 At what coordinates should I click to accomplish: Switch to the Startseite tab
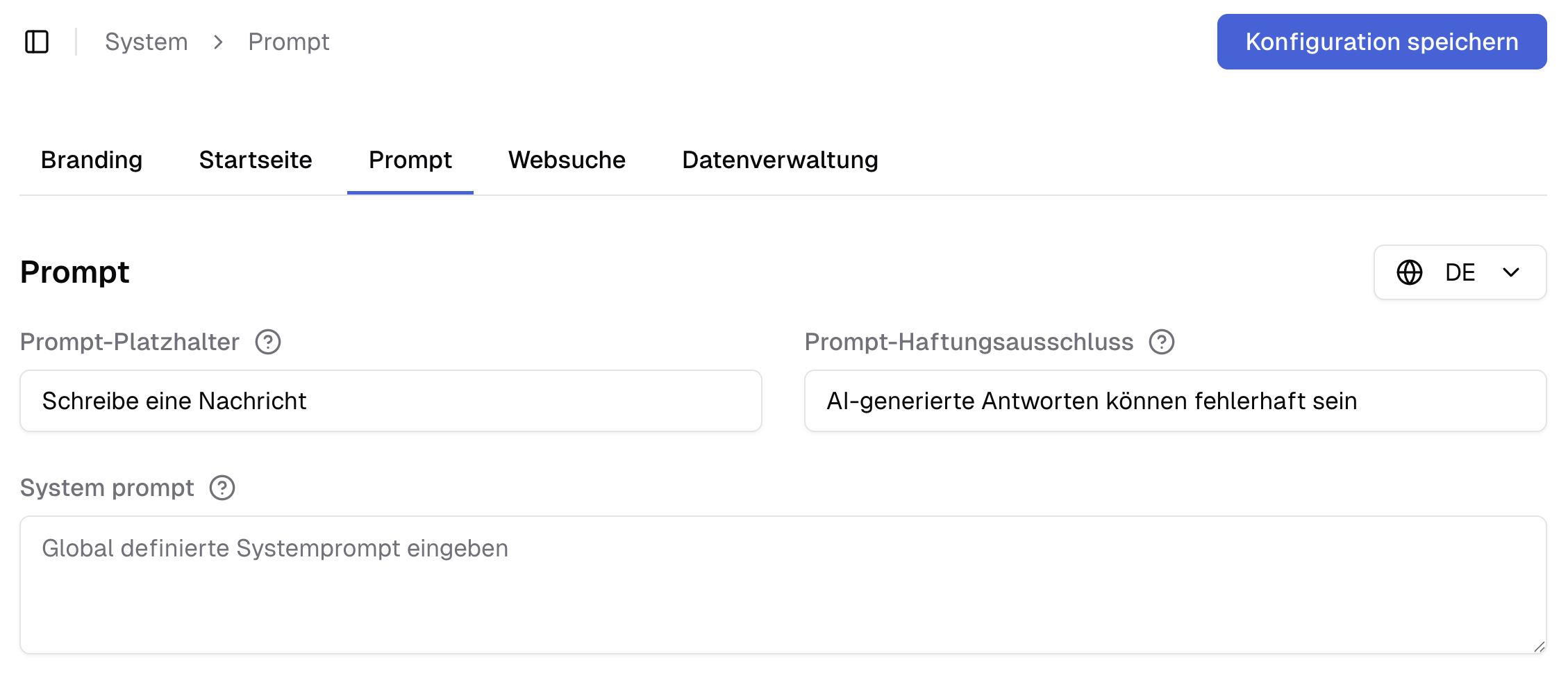255,160
